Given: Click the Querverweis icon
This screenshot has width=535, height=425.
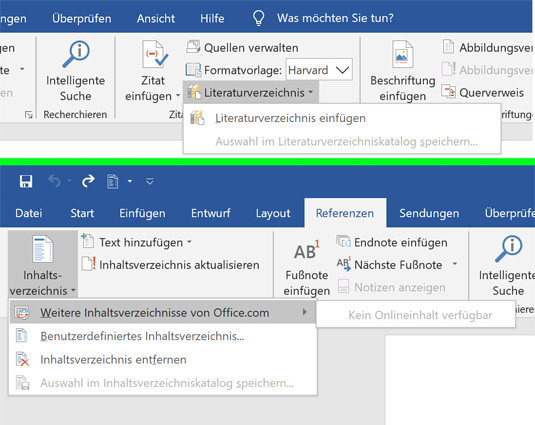Looking at the screenshot, I should (448, 92).
